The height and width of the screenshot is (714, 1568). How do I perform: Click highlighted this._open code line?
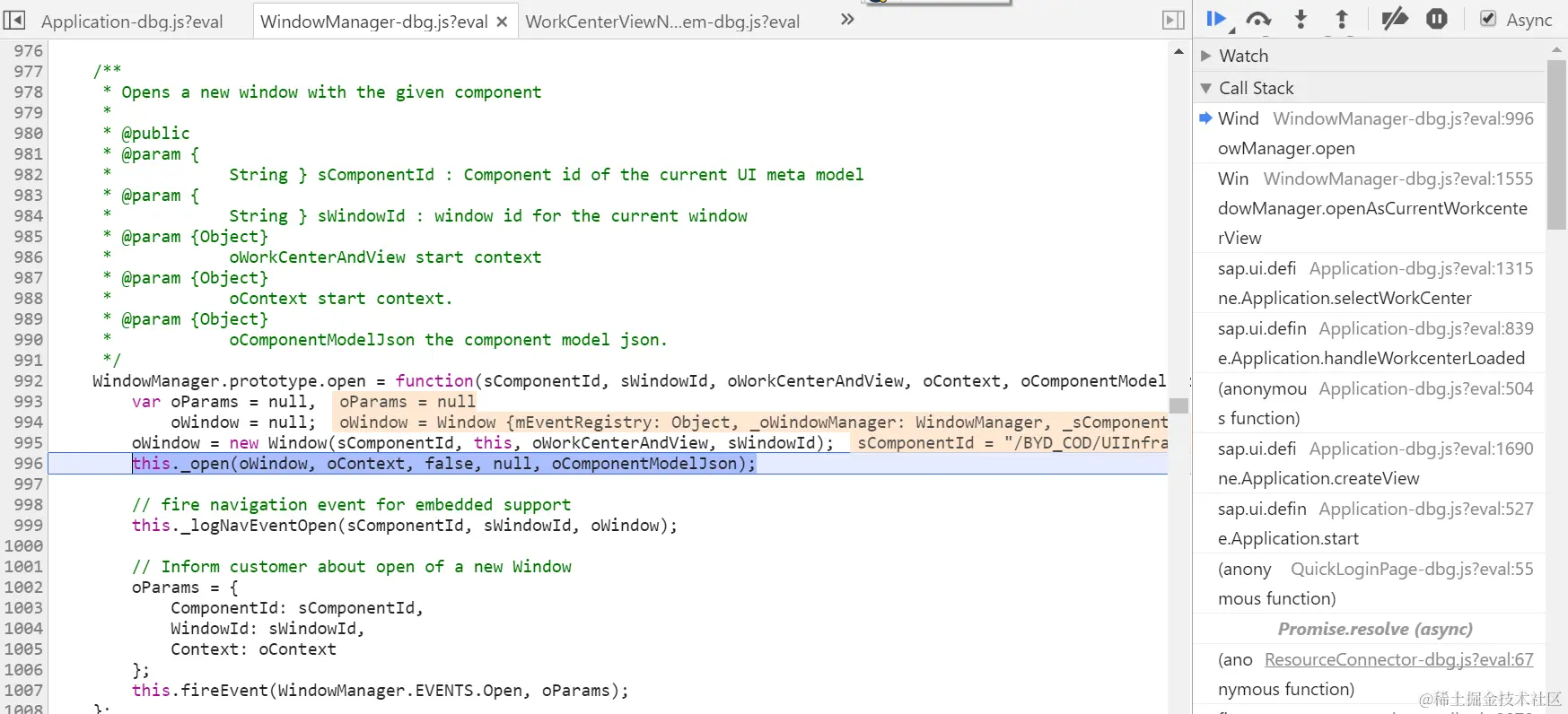click(444, 464)
